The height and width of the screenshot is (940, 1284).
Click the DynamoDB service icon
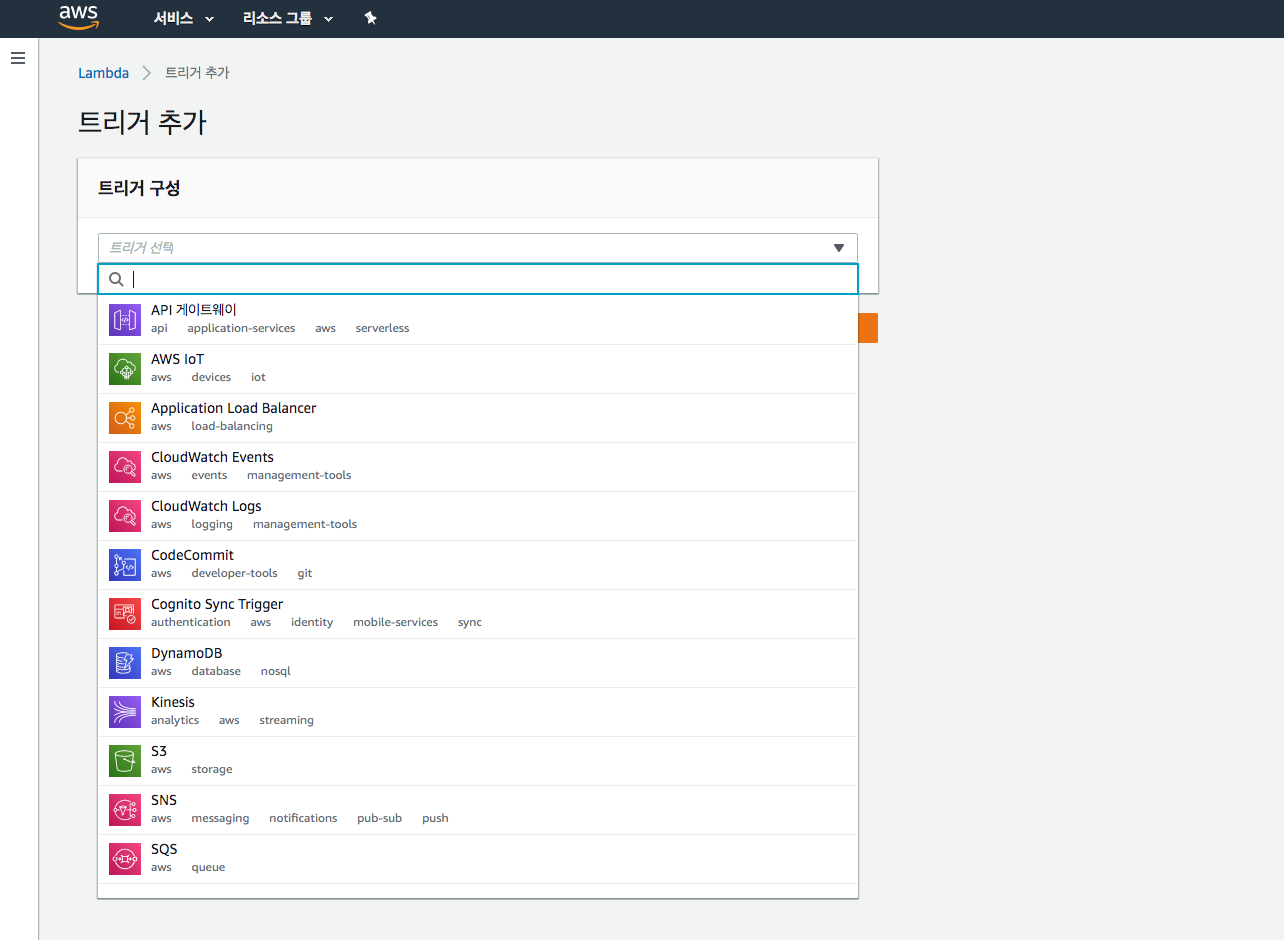pos(125,663)
